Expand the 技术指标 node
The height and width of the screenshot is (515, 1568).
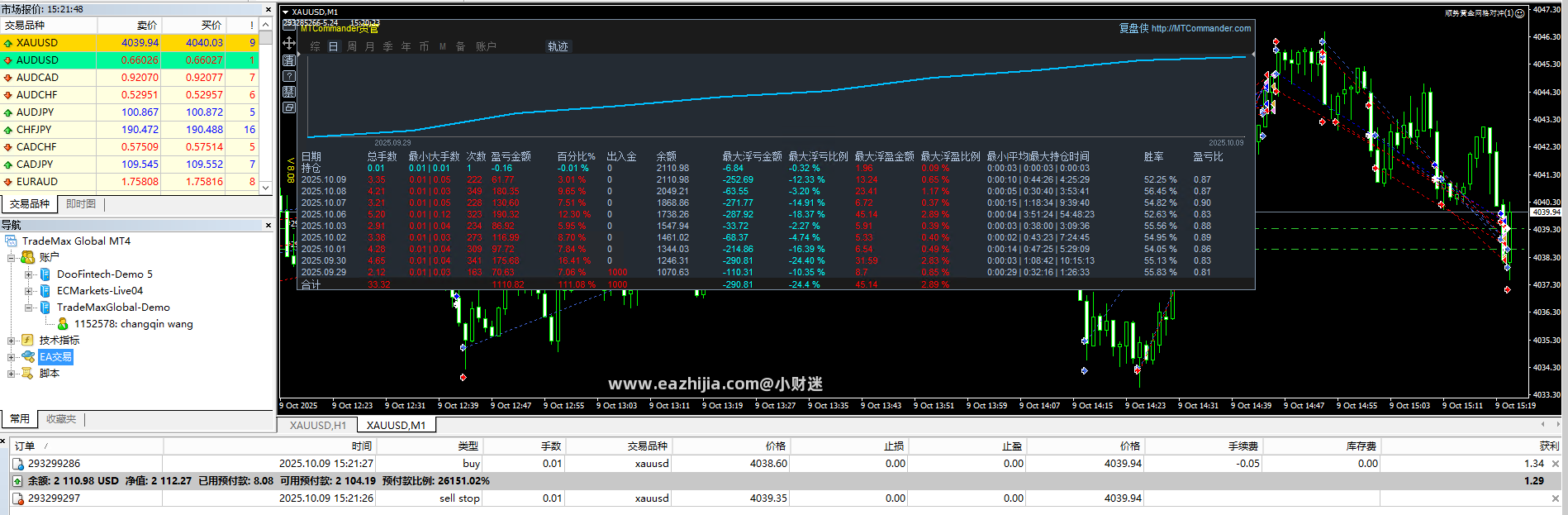coord(12,340)
